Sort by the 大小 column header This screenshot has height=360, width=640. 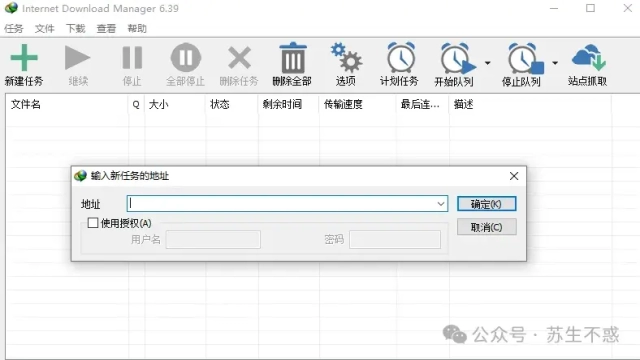175,104
